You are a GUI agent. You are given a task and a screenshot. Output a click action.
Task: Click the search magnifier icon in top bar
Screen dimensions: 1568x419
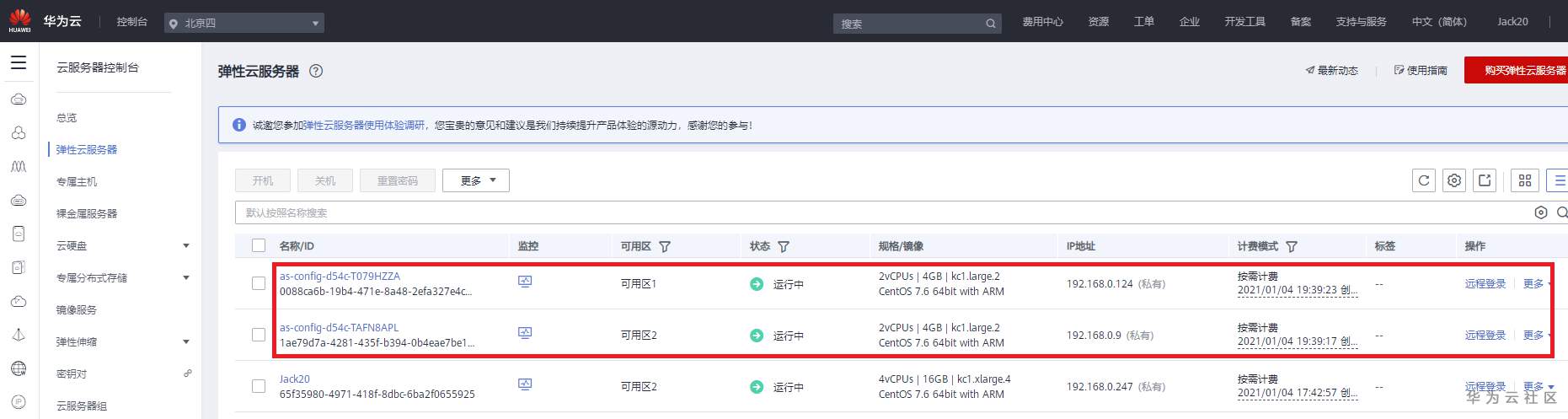[x=991, y=24]
